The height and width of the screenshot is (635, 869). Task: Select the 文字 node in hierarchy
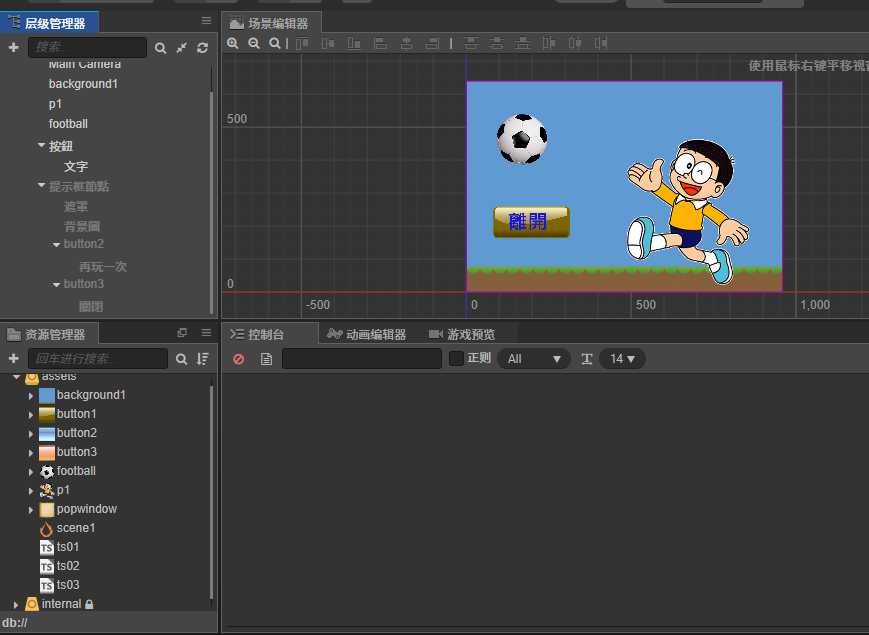coord(75,166)
